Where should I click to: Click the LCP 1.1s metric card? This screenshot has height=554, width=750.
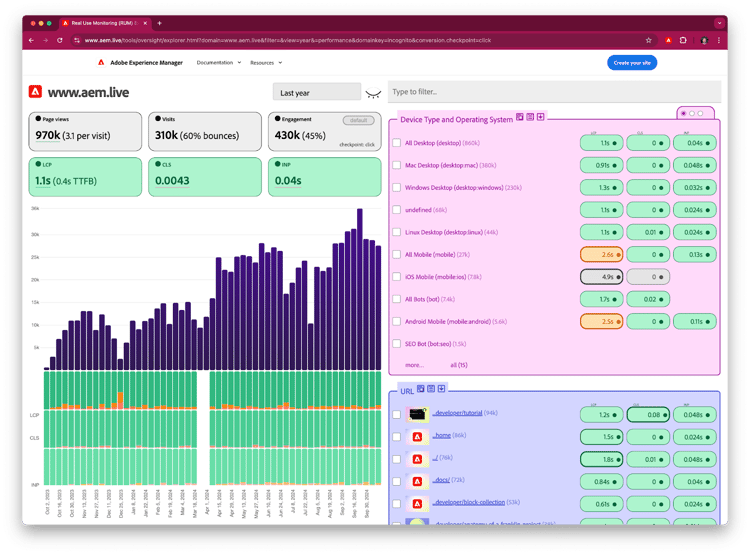coord(85,177)
